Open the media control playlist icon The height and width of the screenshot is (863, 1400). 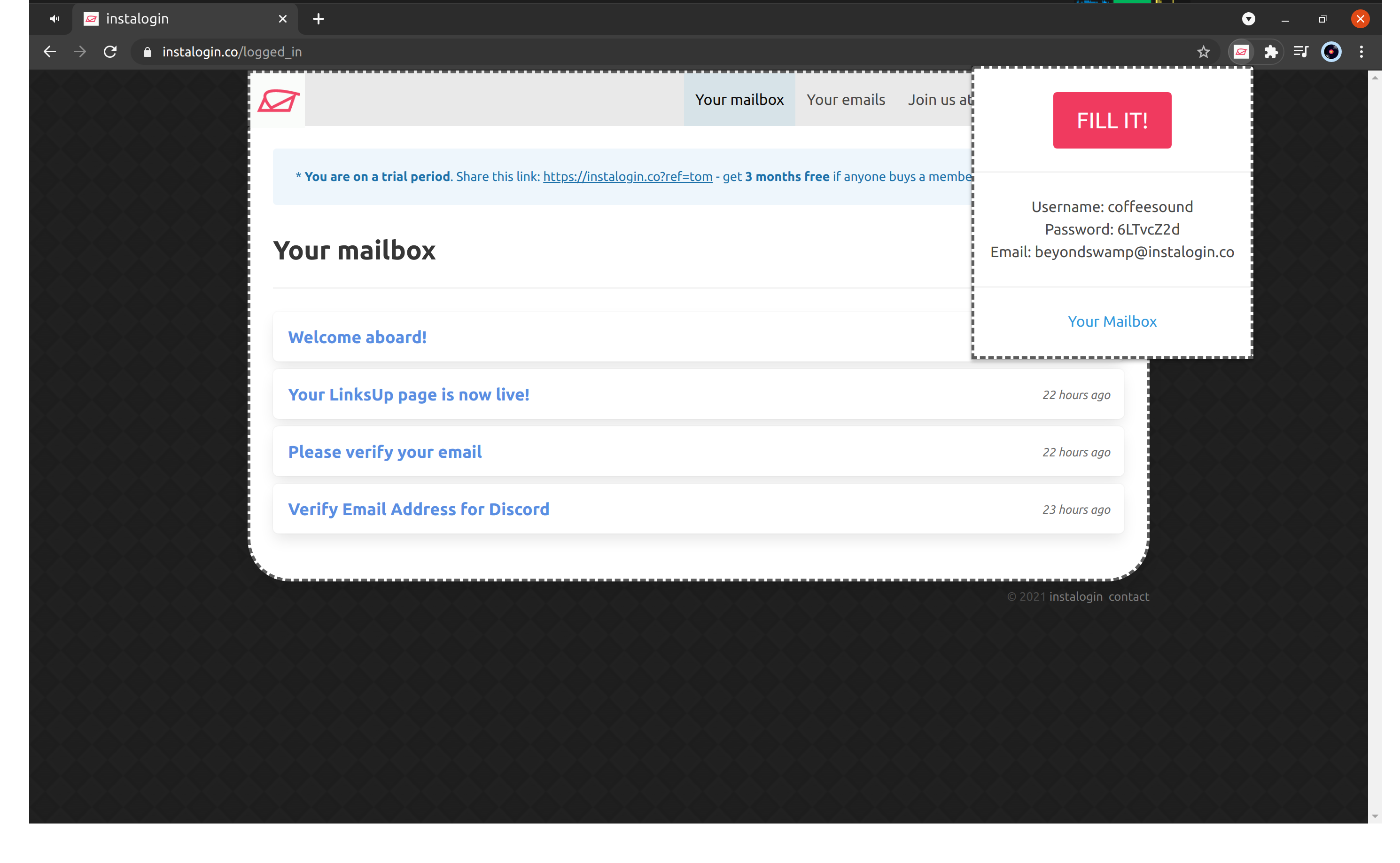(1301, 52)
